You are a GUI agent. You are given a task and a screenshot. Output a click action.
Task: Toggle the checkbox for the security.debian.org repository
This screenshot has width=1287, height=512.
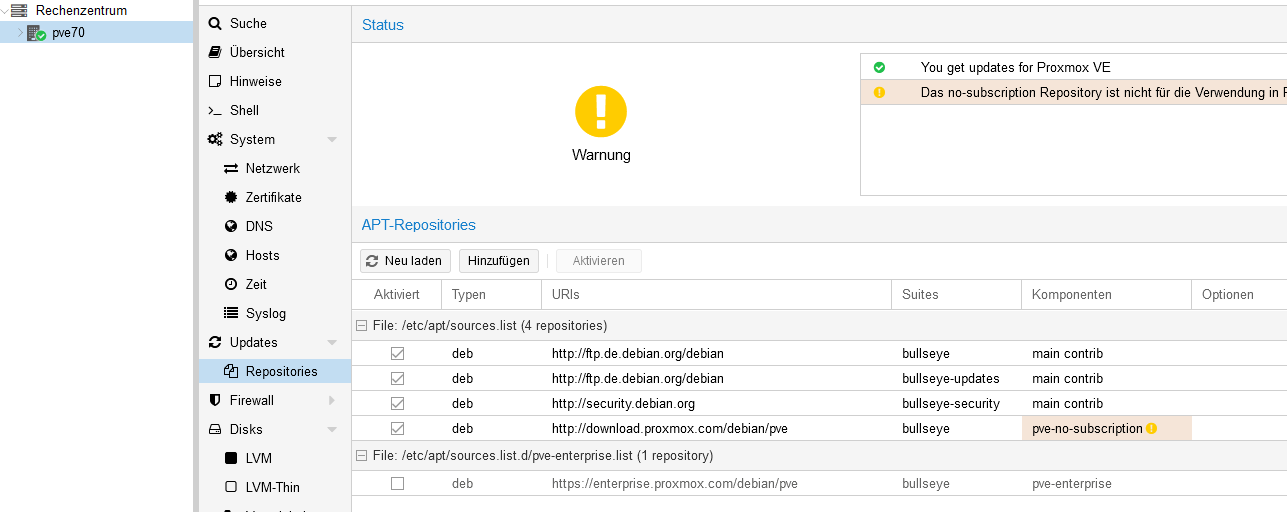397,404
